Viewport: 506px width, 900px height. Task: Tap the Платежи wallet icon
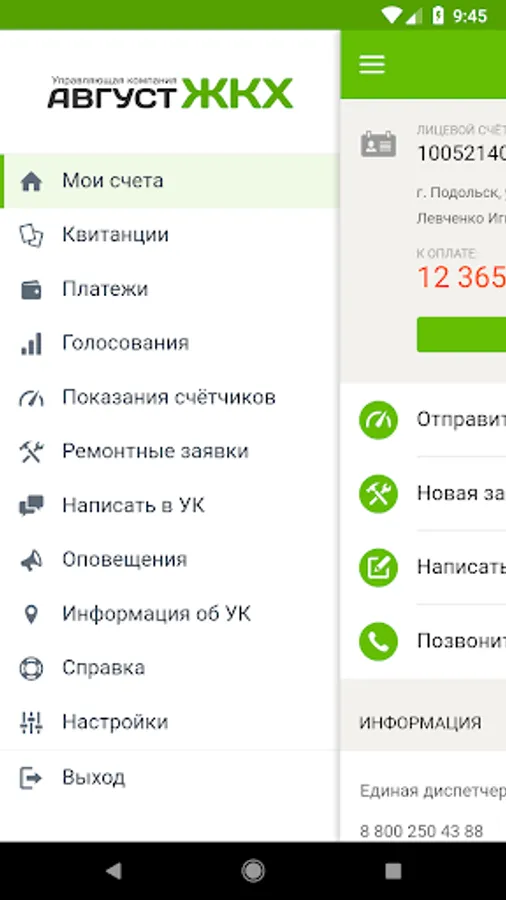pyautogui.click(x=31, y=289)
